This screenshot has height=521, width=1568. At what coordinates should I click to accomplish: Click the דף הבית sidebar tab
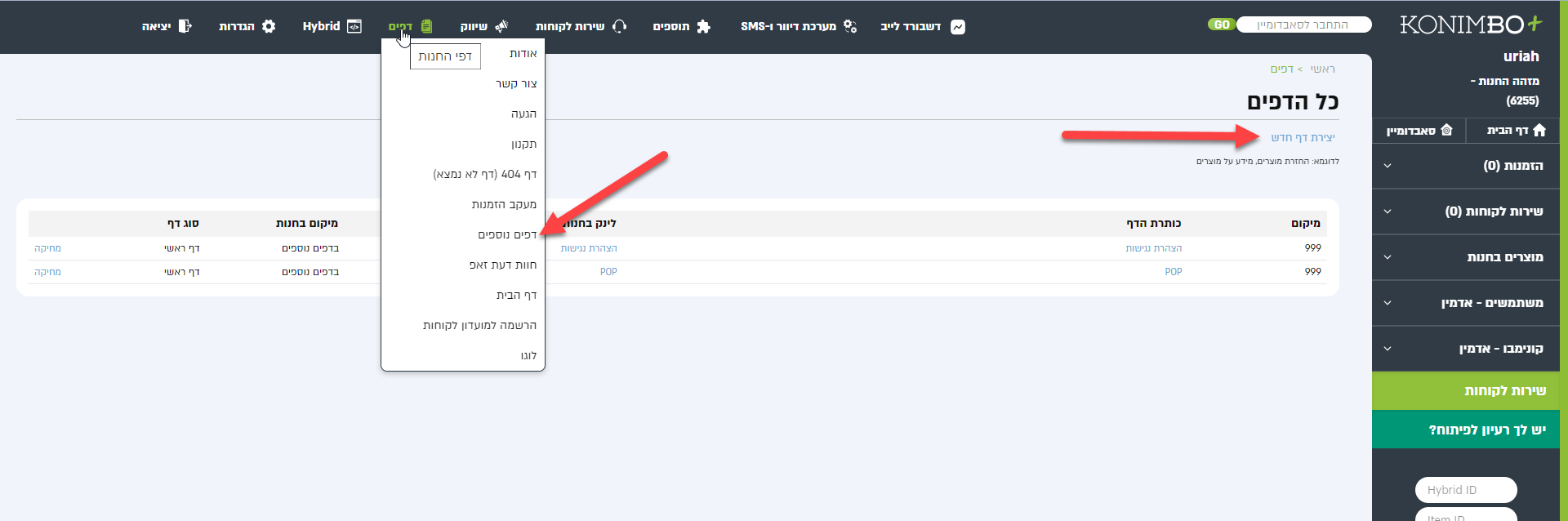click(1513, 131)
